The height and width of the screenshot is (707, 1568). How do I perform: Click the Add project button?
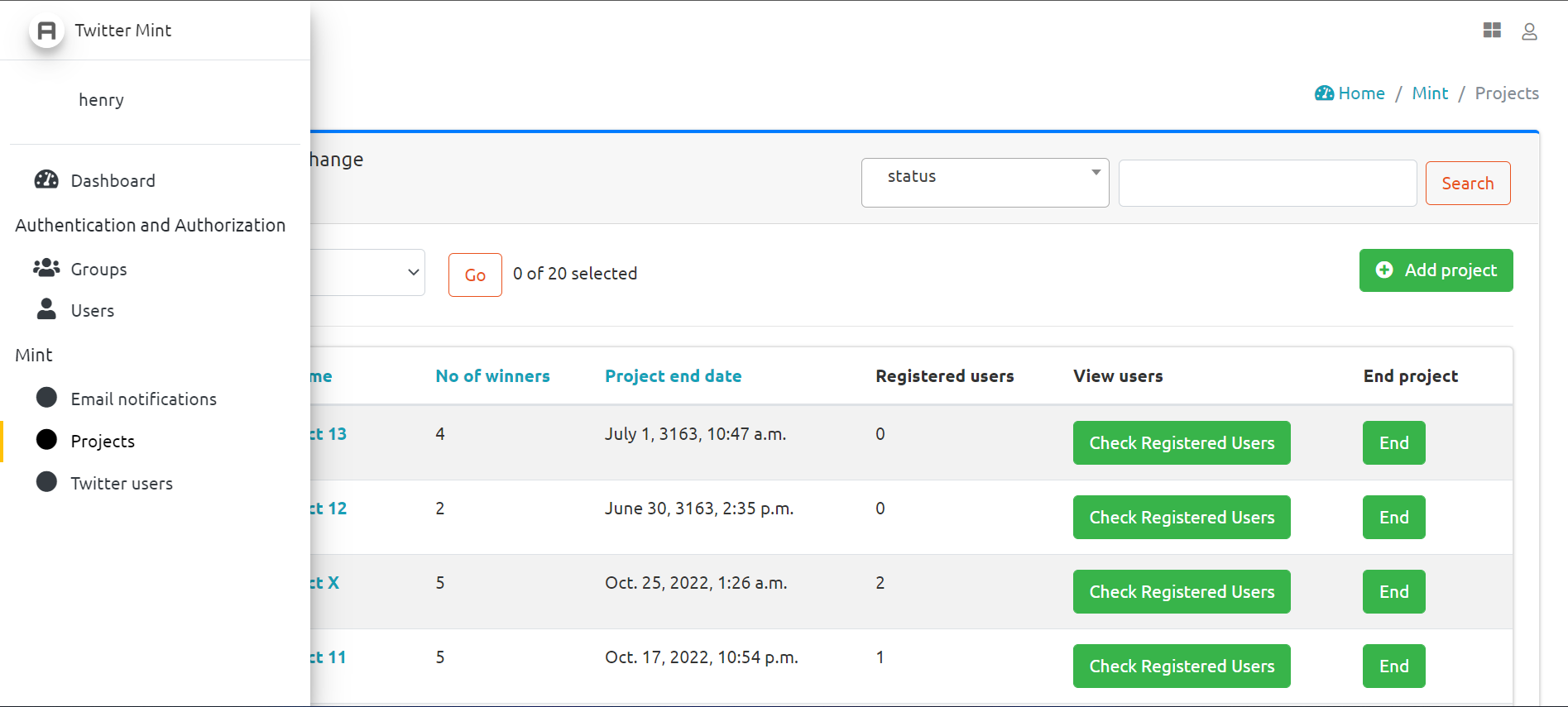1436,270
